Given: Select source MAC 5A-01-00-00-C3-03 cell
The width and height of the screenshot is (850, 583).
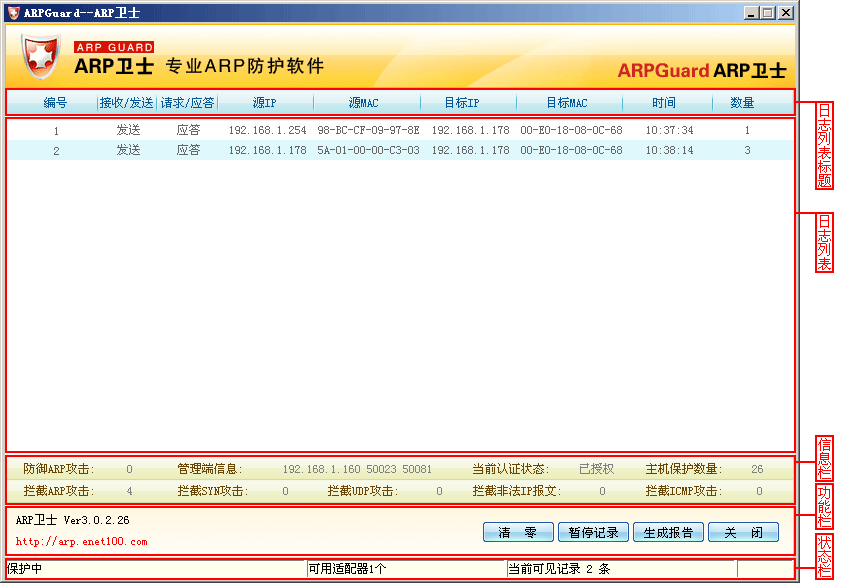Looking at the screenshot, I should [368, 150].
